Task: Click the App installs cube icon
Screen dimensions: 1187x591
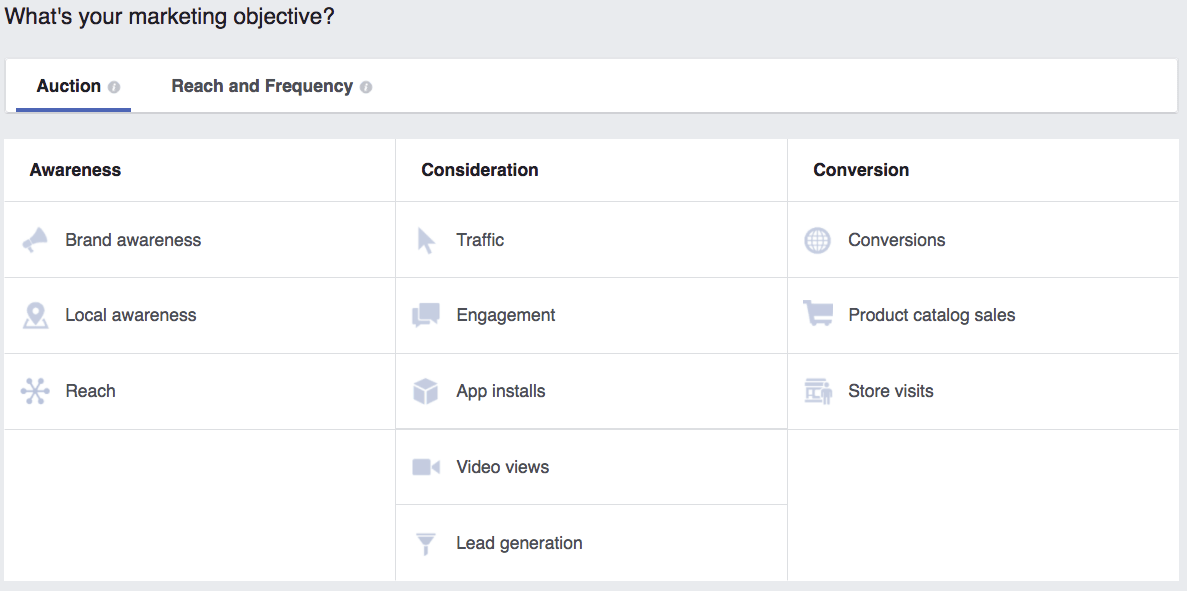Action: tap(426, 391)
